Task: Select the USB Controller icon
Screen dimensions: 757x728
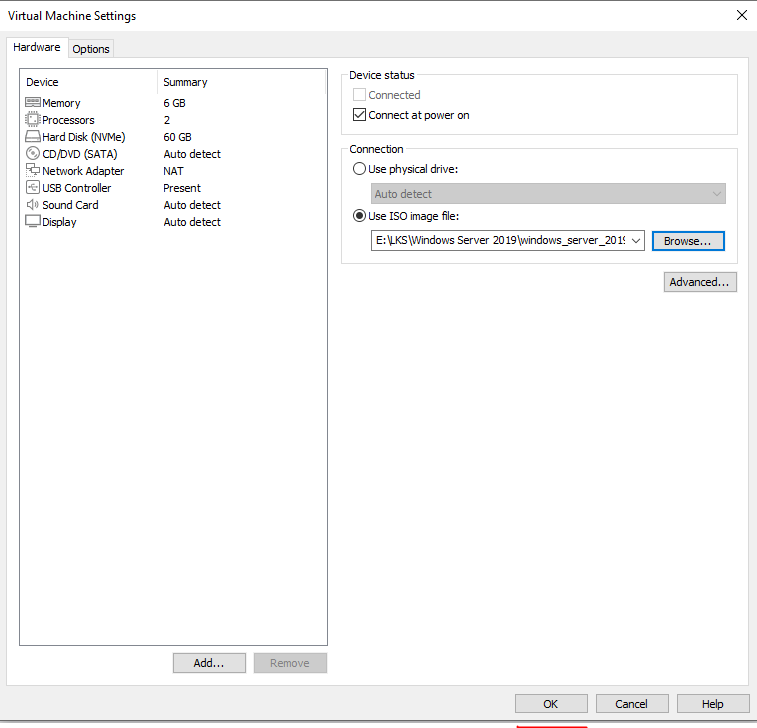Action: click(x=33, y=187)
